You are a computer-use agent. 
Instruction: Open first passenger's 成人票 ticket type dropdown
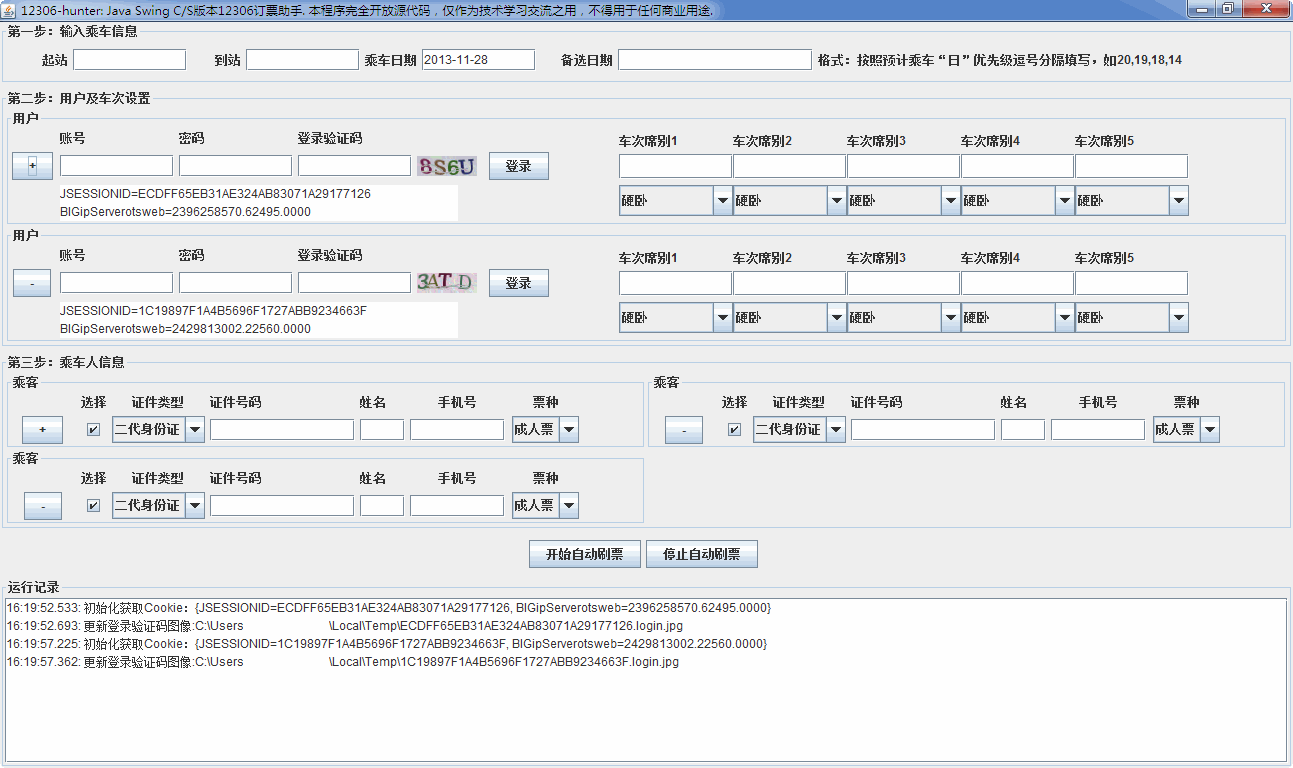coord(545,430)
